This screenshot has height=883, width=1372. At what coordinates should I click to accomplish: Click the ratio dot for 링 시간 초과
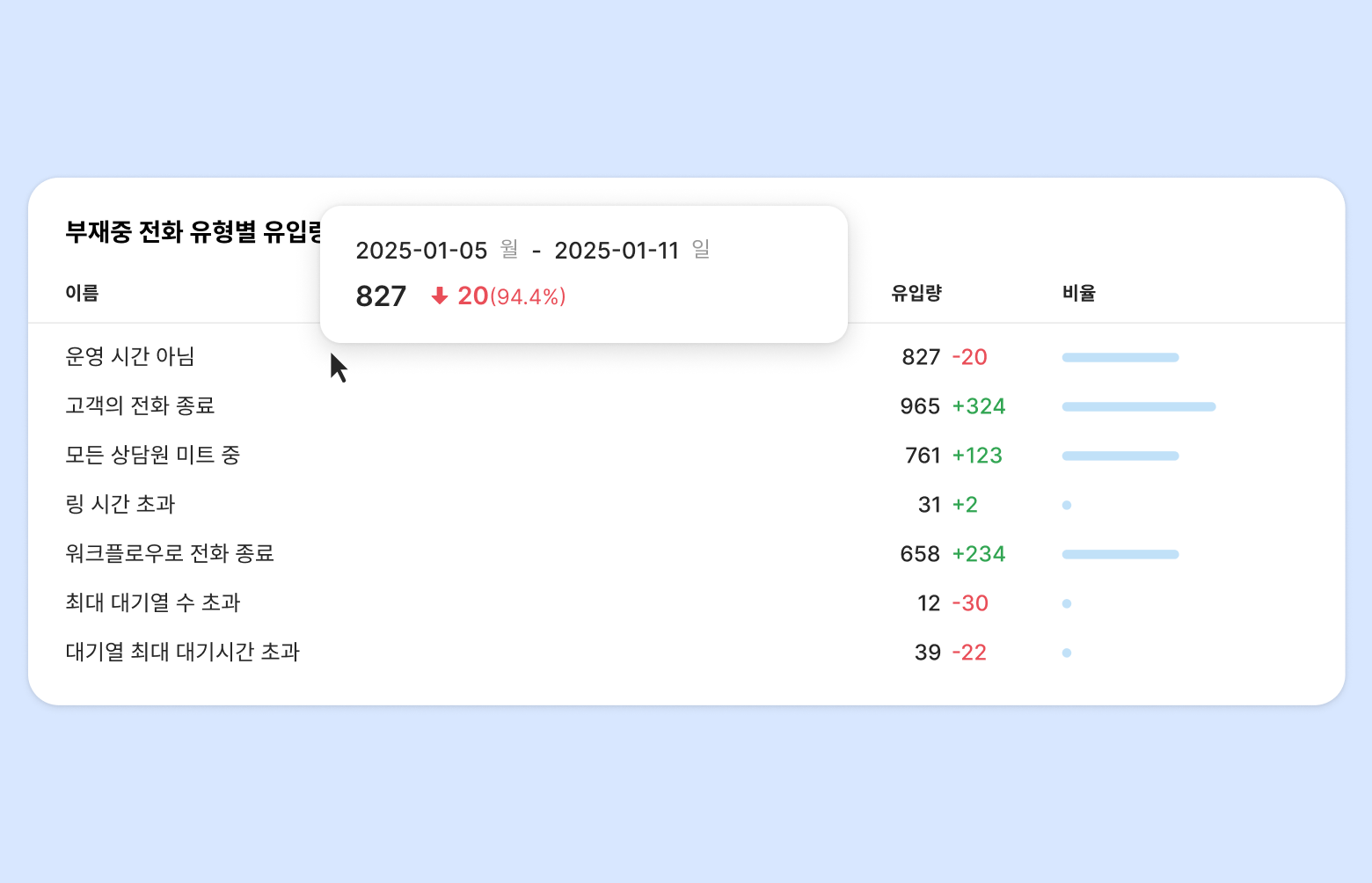coord(1067,505)
